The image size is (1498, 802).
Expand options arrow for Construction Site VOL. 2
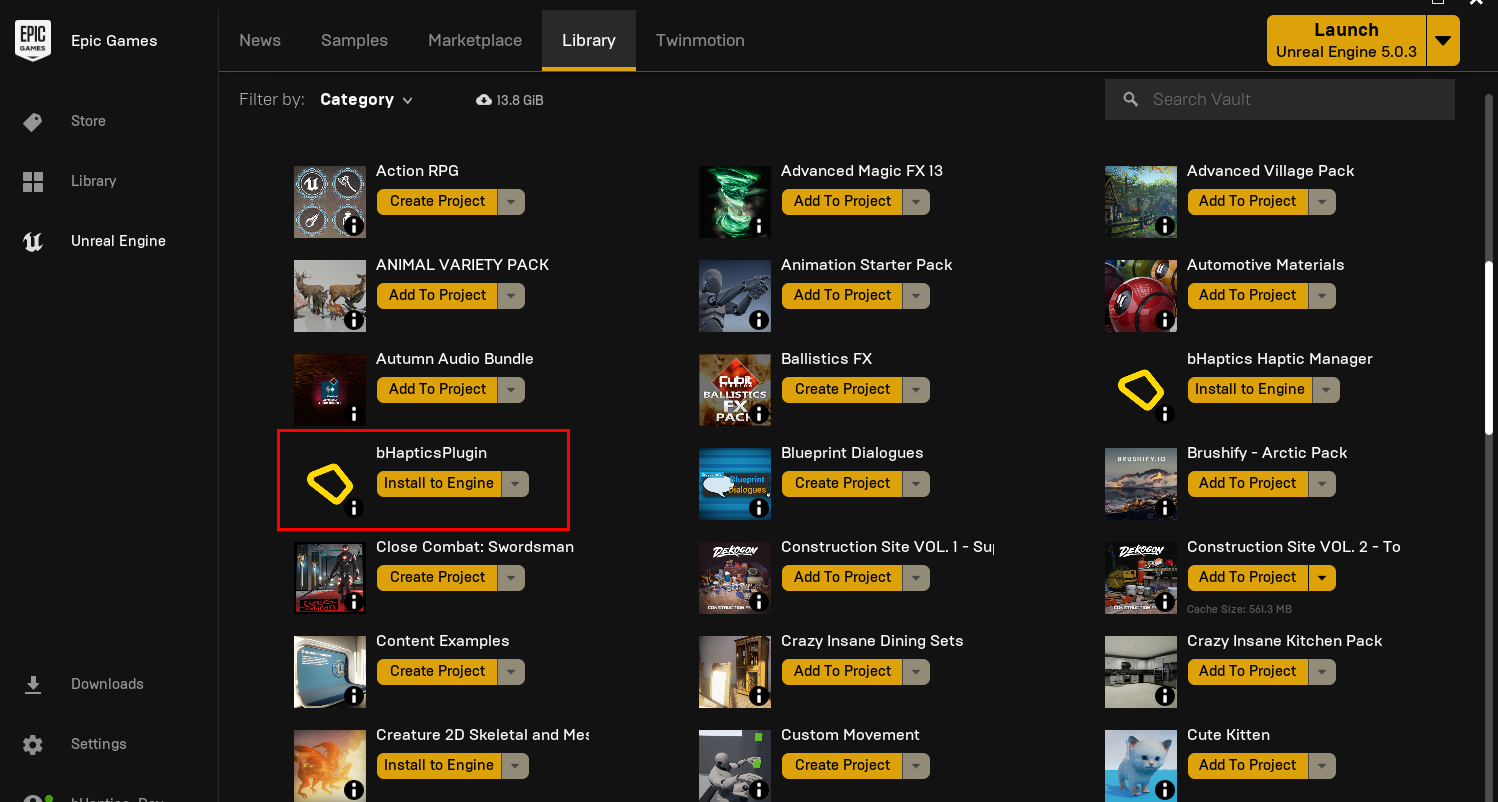(1323, 577)
